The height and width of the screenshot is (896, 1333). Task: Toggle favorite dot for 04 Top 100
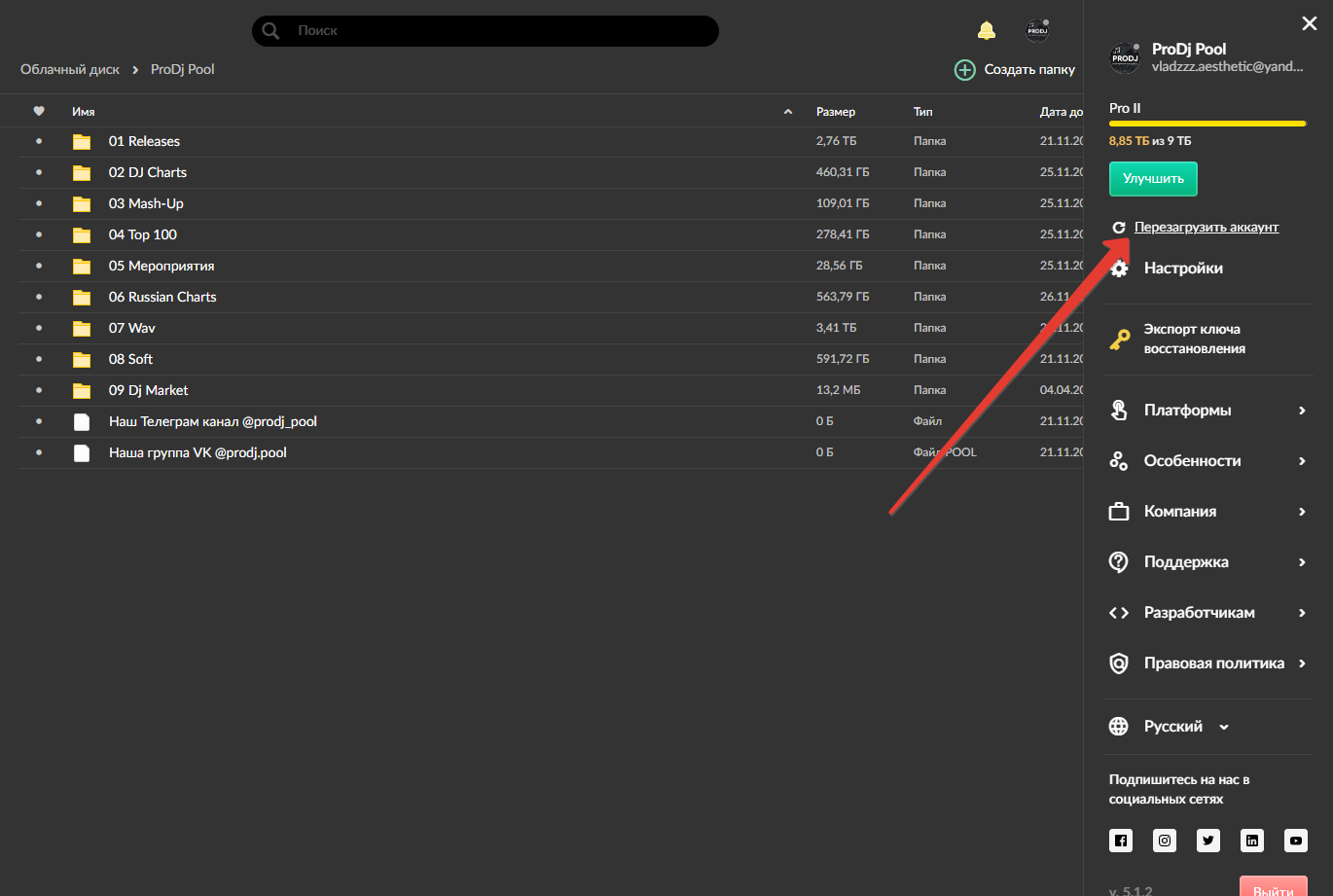(x=39, y=234)
